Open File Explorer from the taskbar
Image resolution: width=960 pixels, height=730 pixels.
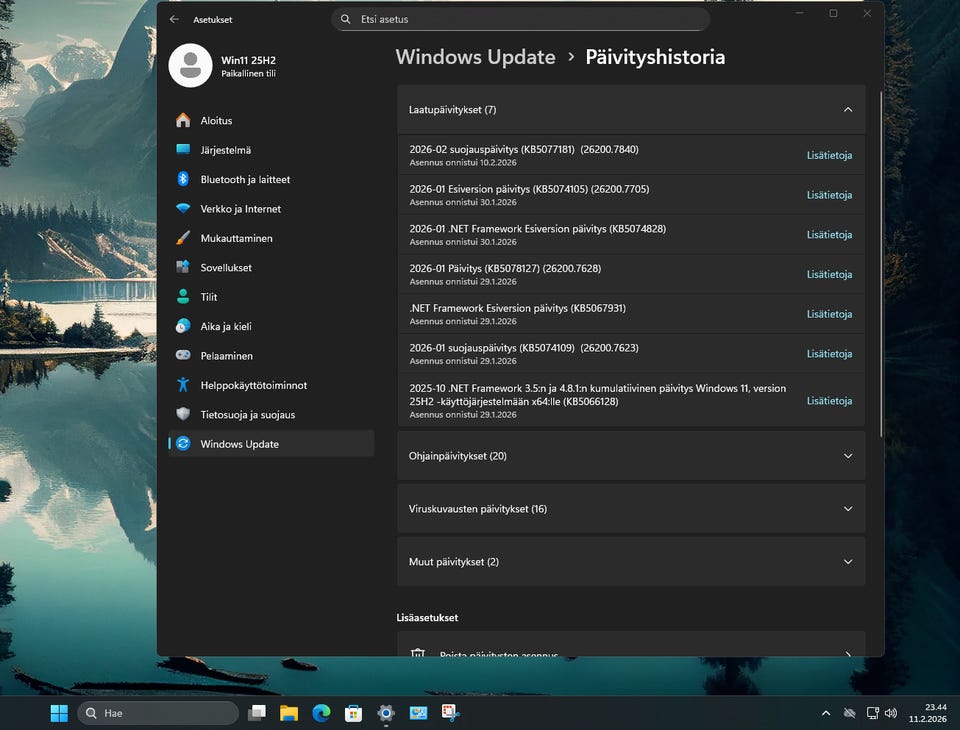[289, 713]
